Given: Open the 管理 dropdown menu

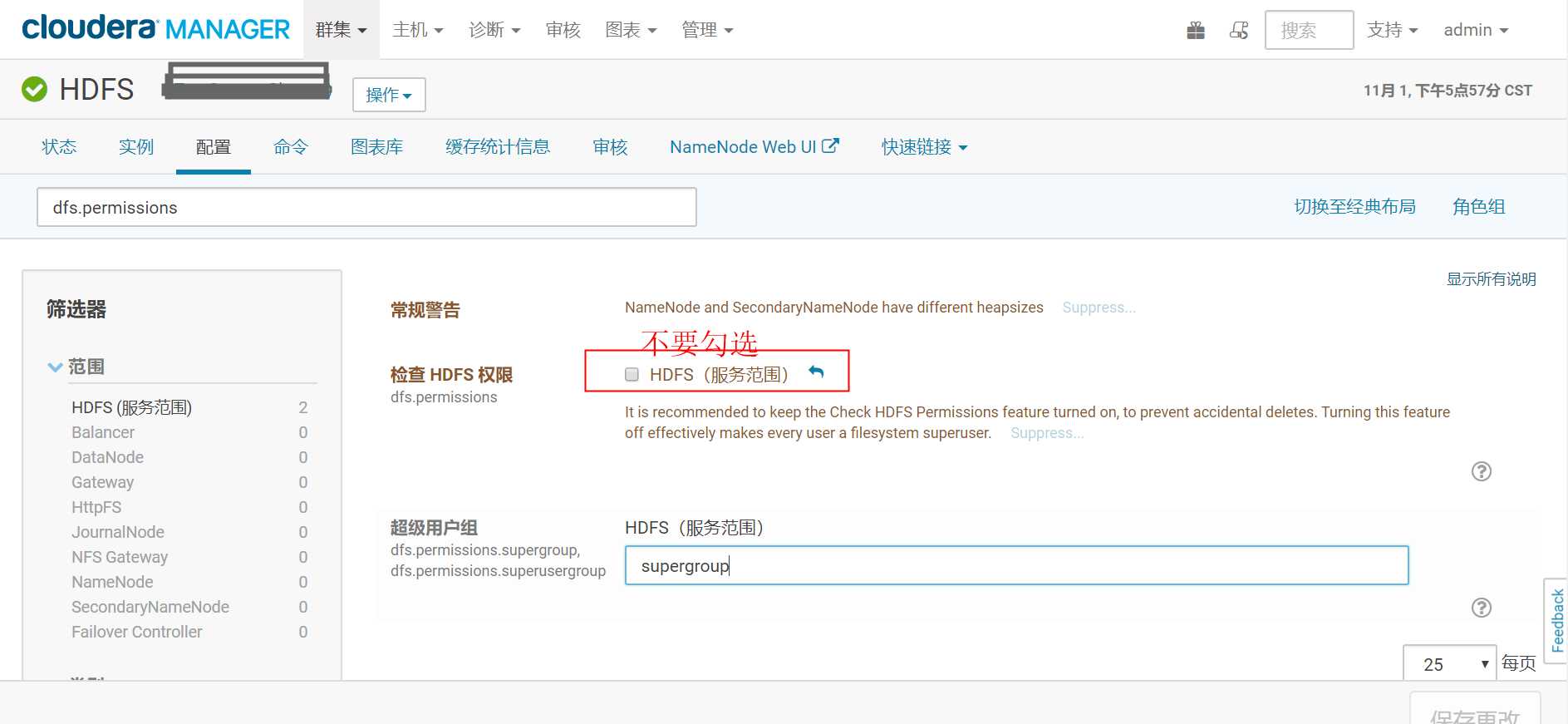Looking at the screenshot, I should pos(707,30).
